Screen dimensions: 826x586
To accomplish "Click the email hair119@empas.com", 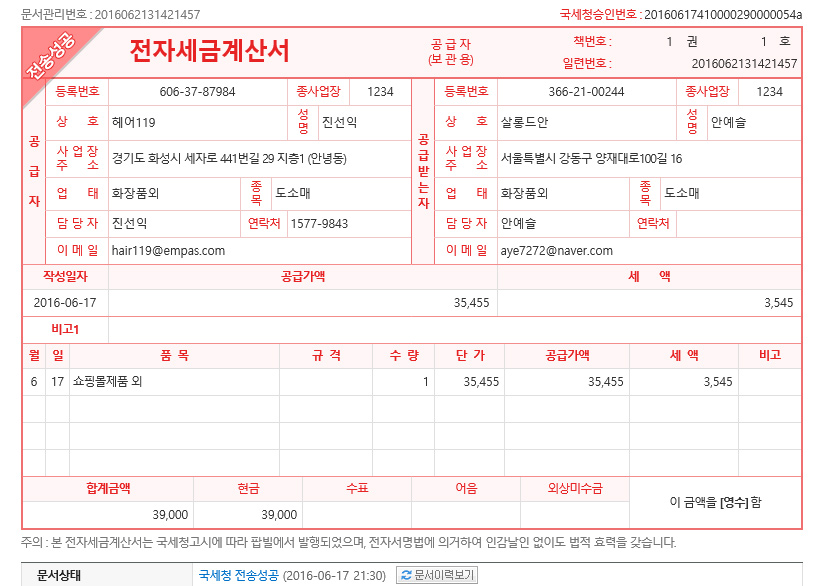I will 168,251.
